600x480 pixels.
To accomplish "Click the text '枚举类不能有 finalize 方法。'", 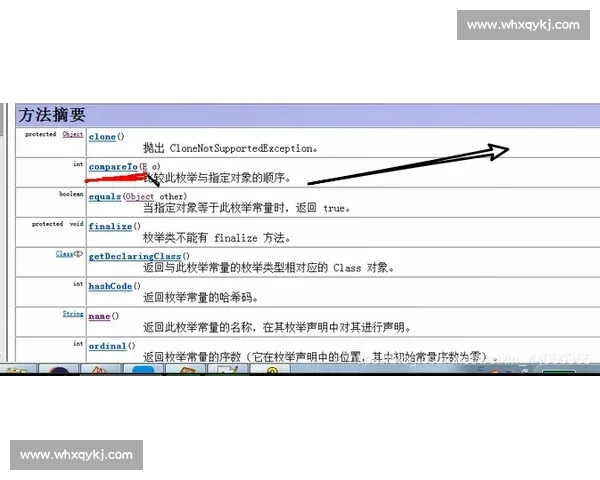I will tap(217, 238).
